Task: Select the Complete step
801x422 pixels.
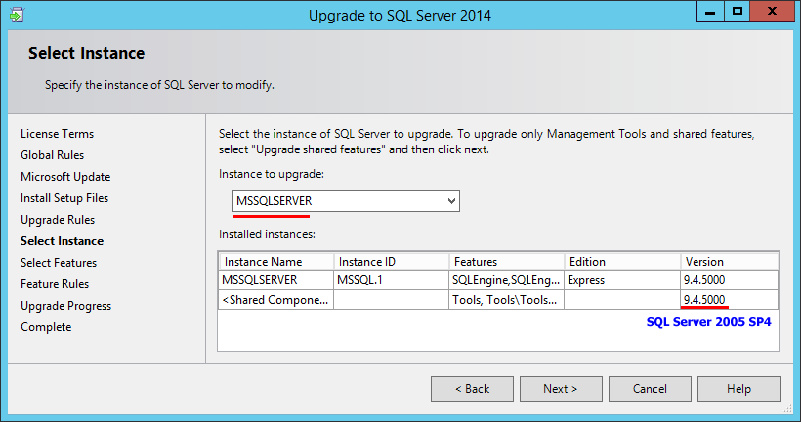Action: (45, 327)
